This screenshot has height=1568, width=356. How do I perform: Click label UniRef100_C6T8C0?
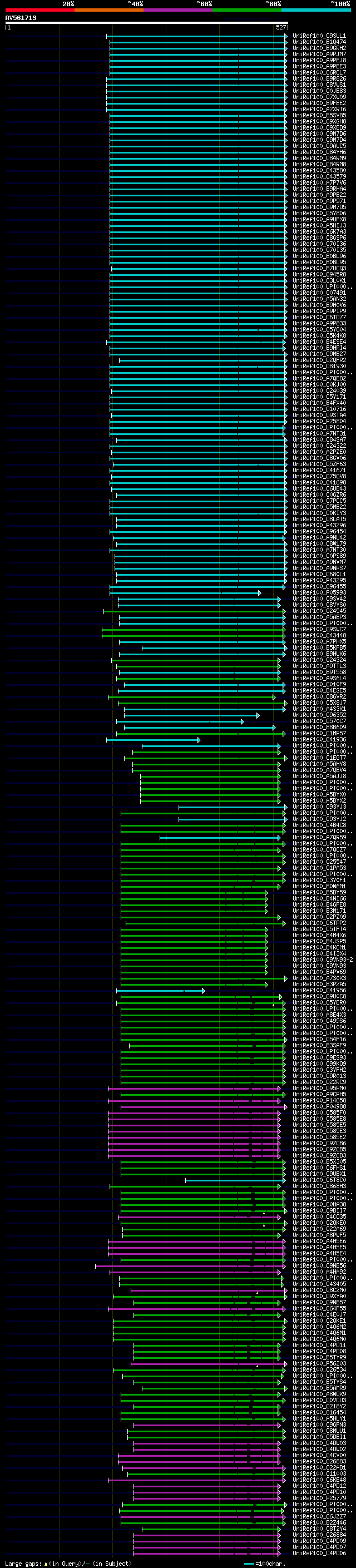(x=319, y=1180)
